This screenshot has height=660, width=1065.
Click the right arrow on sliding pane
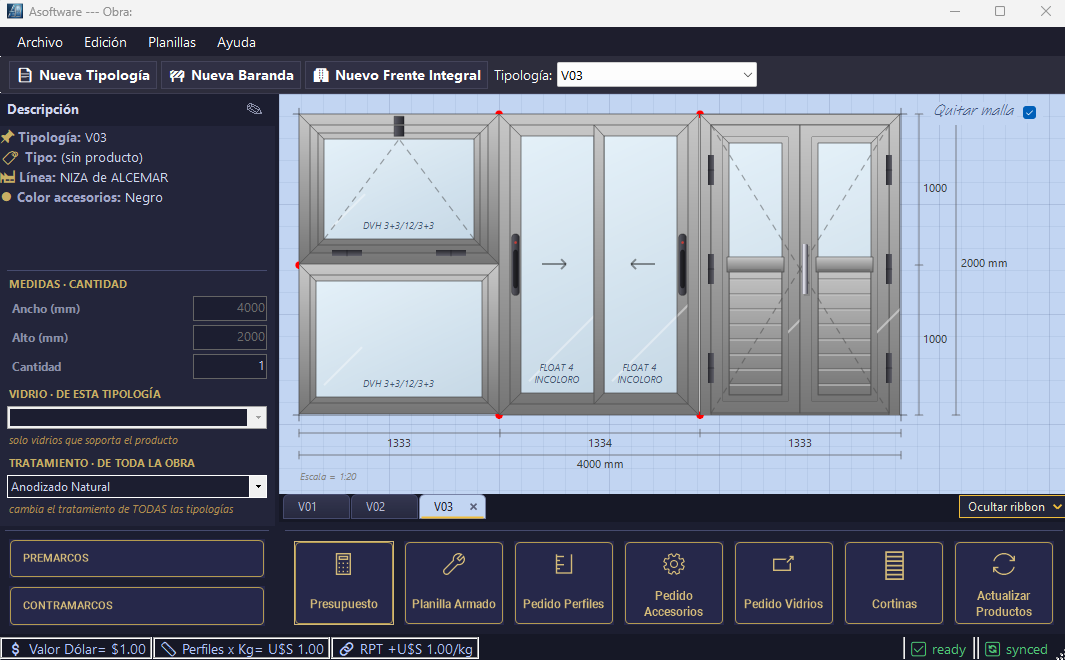tap(554, 264)
